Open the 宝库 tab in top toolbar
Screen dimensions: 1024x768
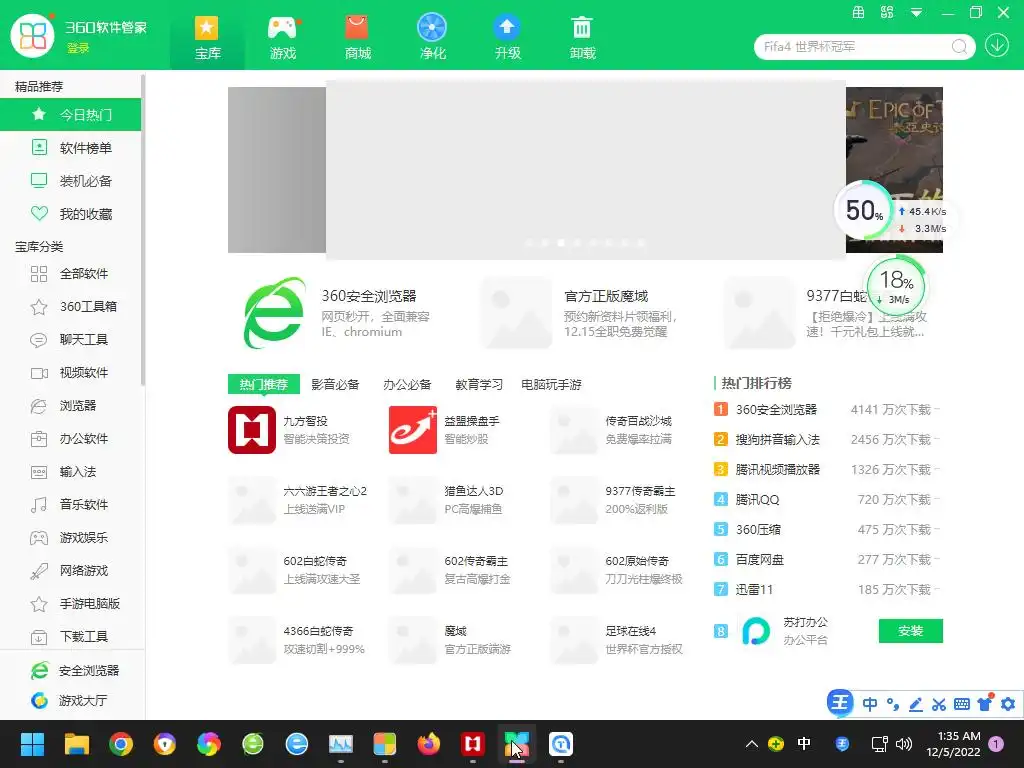207,37
